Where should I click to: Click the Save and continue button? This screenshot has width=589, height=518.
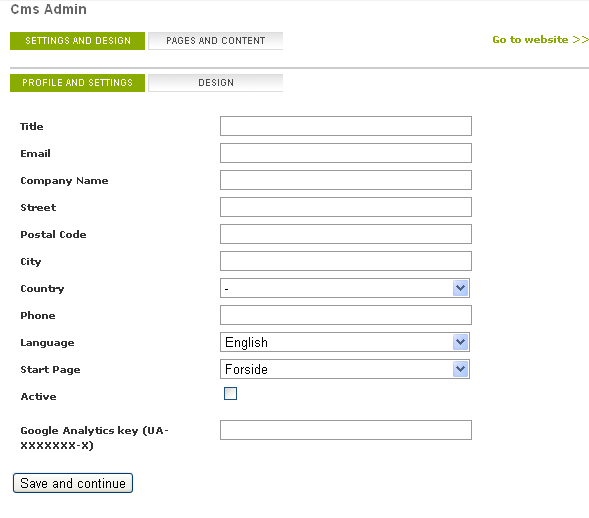pos(73,483)
